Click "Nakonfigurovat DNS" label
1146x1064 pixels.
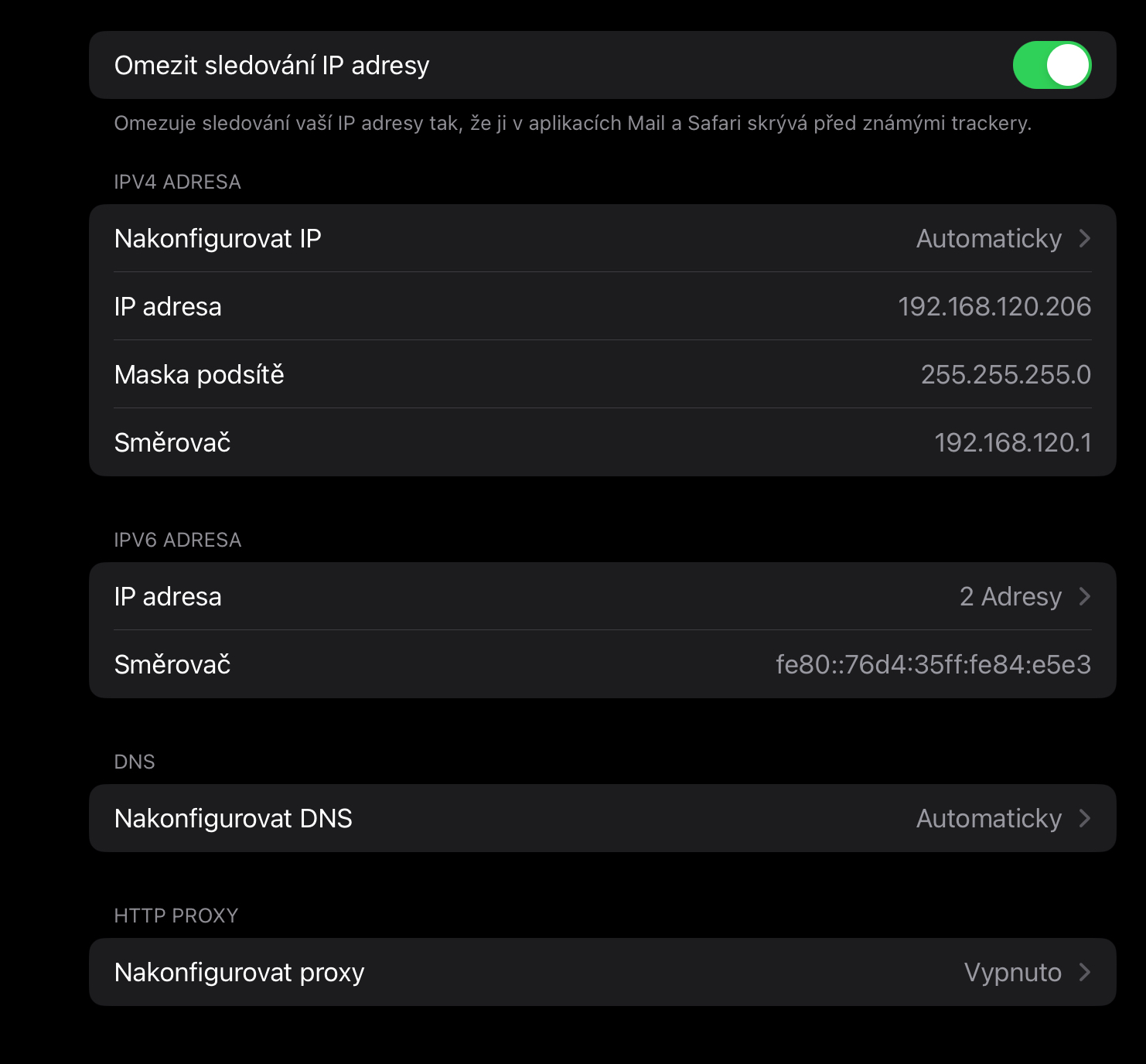pos(234,818)
